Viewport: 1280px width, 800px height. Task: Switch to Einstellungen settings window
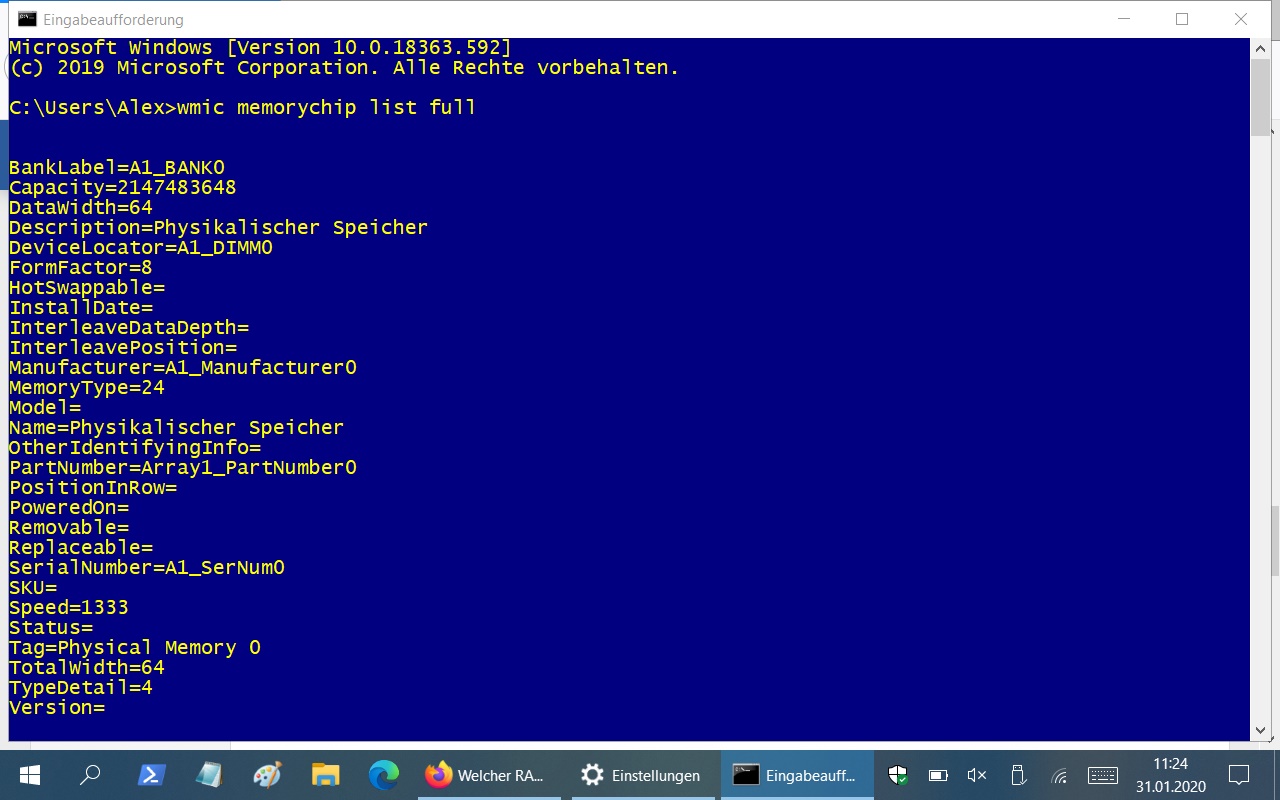coord(642,775)
